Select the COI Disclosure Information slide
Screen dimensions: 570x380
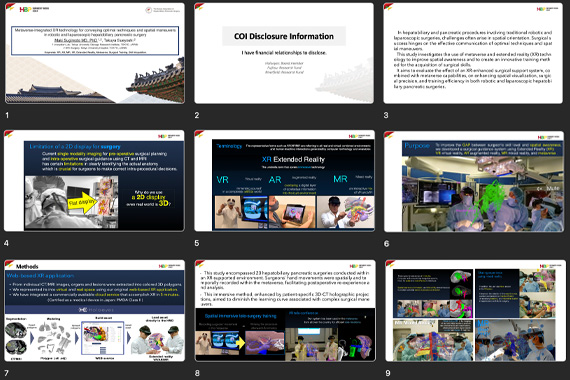point(284,53)
